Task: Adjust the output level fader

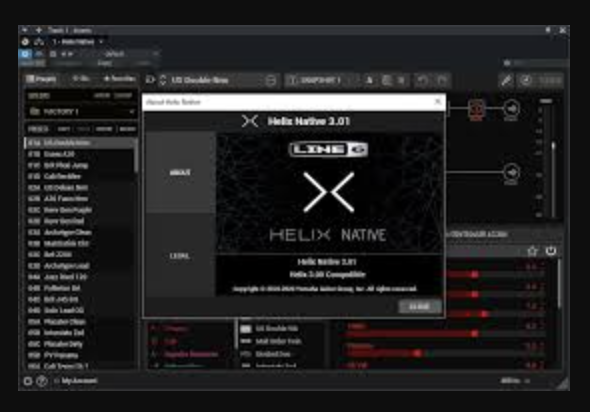Action: click(x=553, y=145)
